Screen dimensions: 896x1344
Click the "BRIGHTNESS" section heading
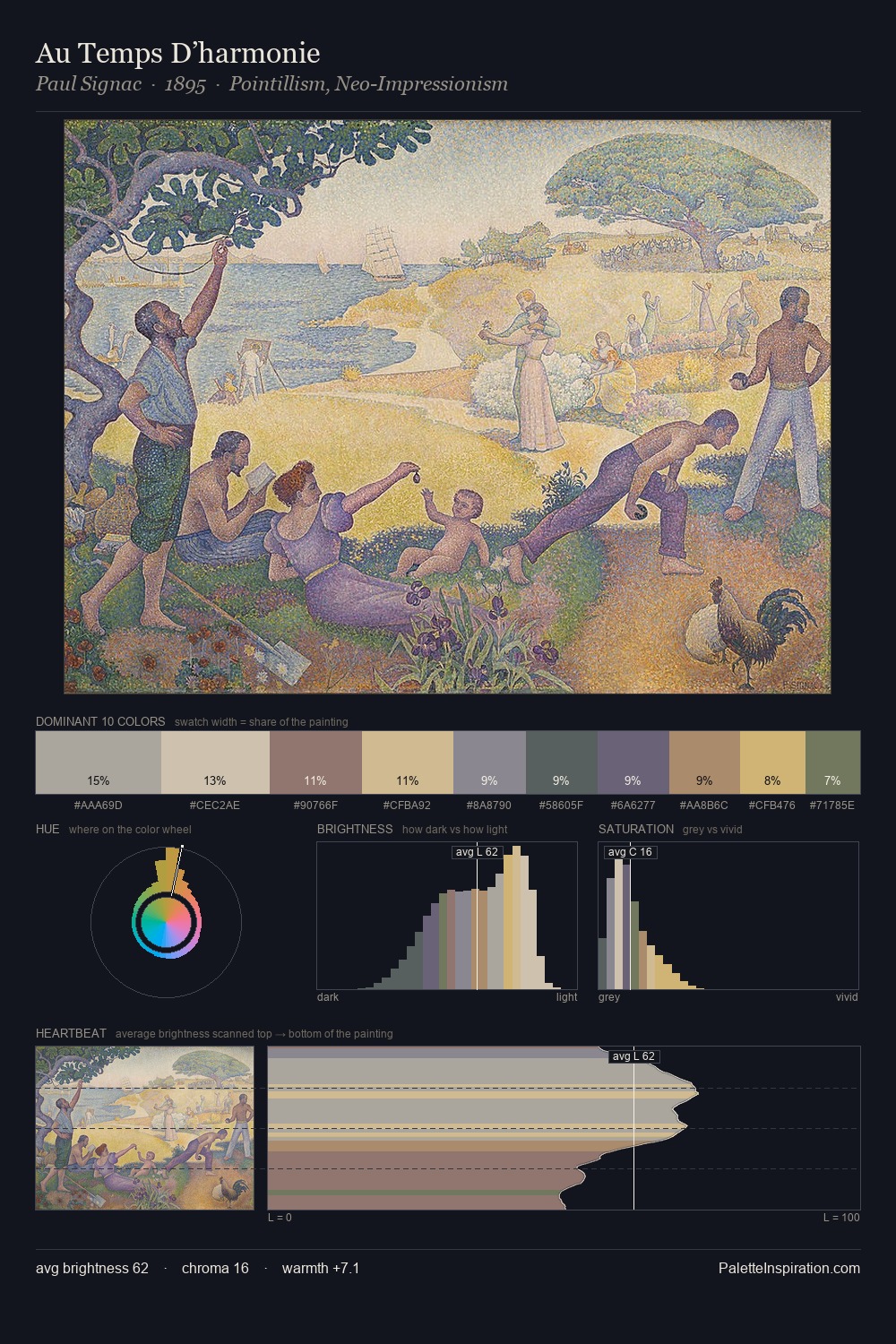[355, 829]
